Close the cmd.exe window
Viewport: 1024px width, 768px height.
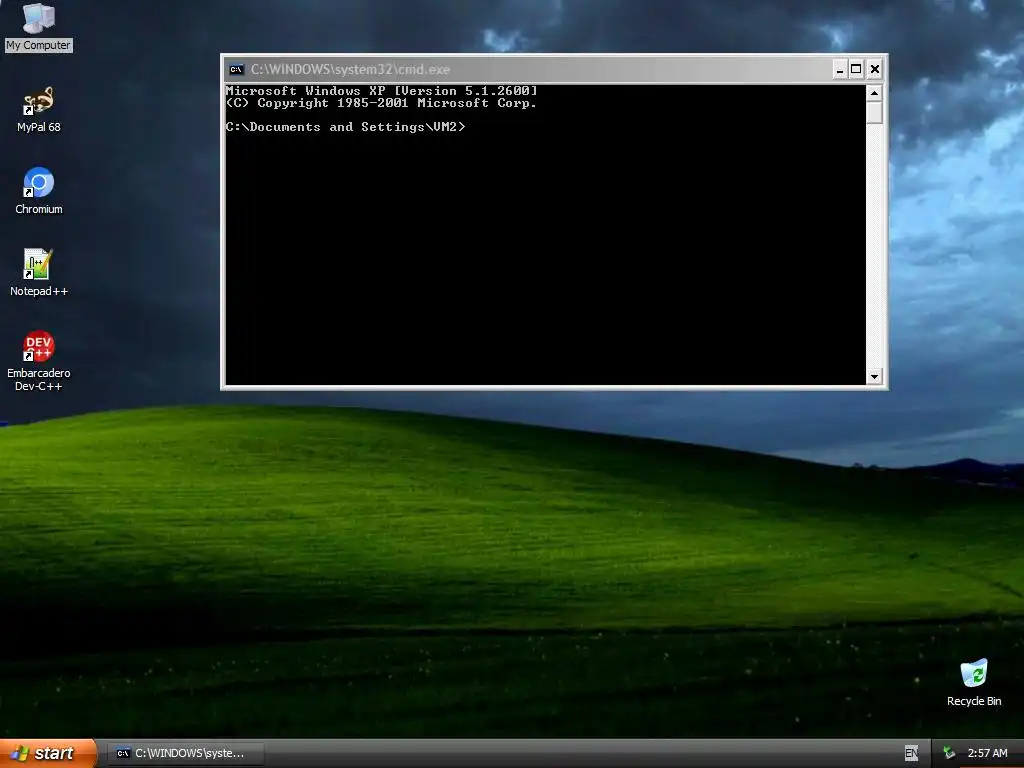pos(875,69)
